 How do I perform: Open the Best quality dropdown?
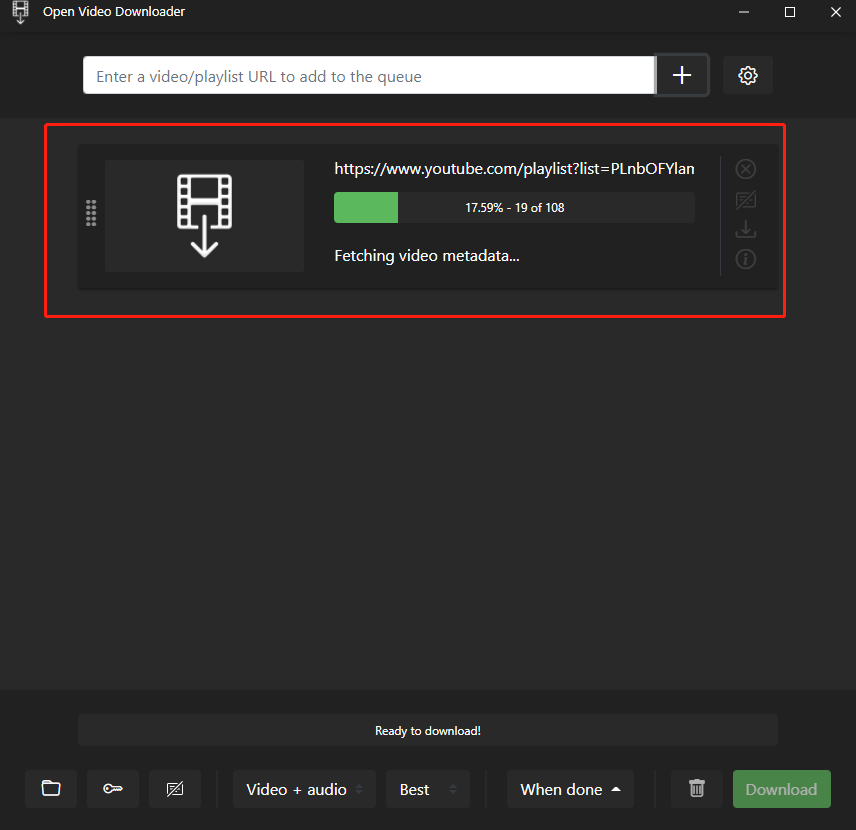(427, 789)
